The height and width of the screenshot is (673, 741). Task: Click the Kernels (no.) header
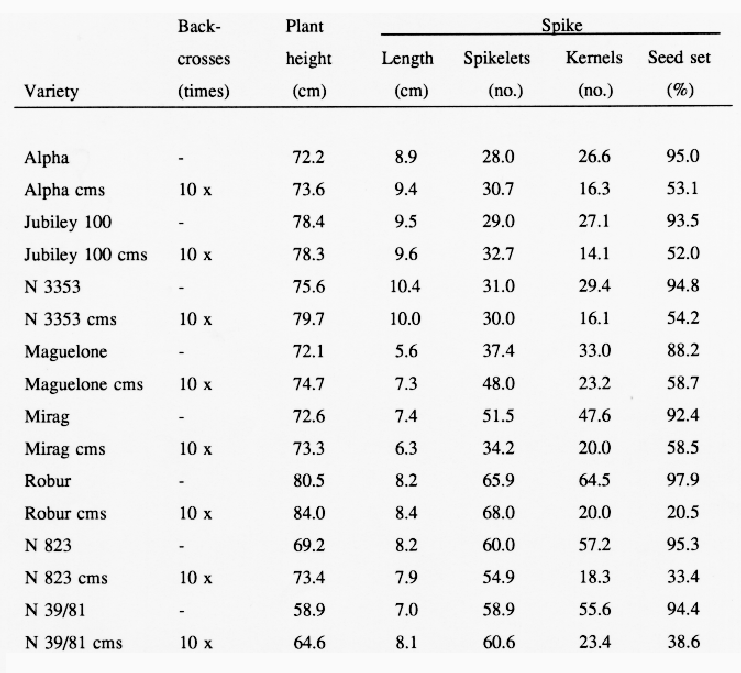click(594, 73)
